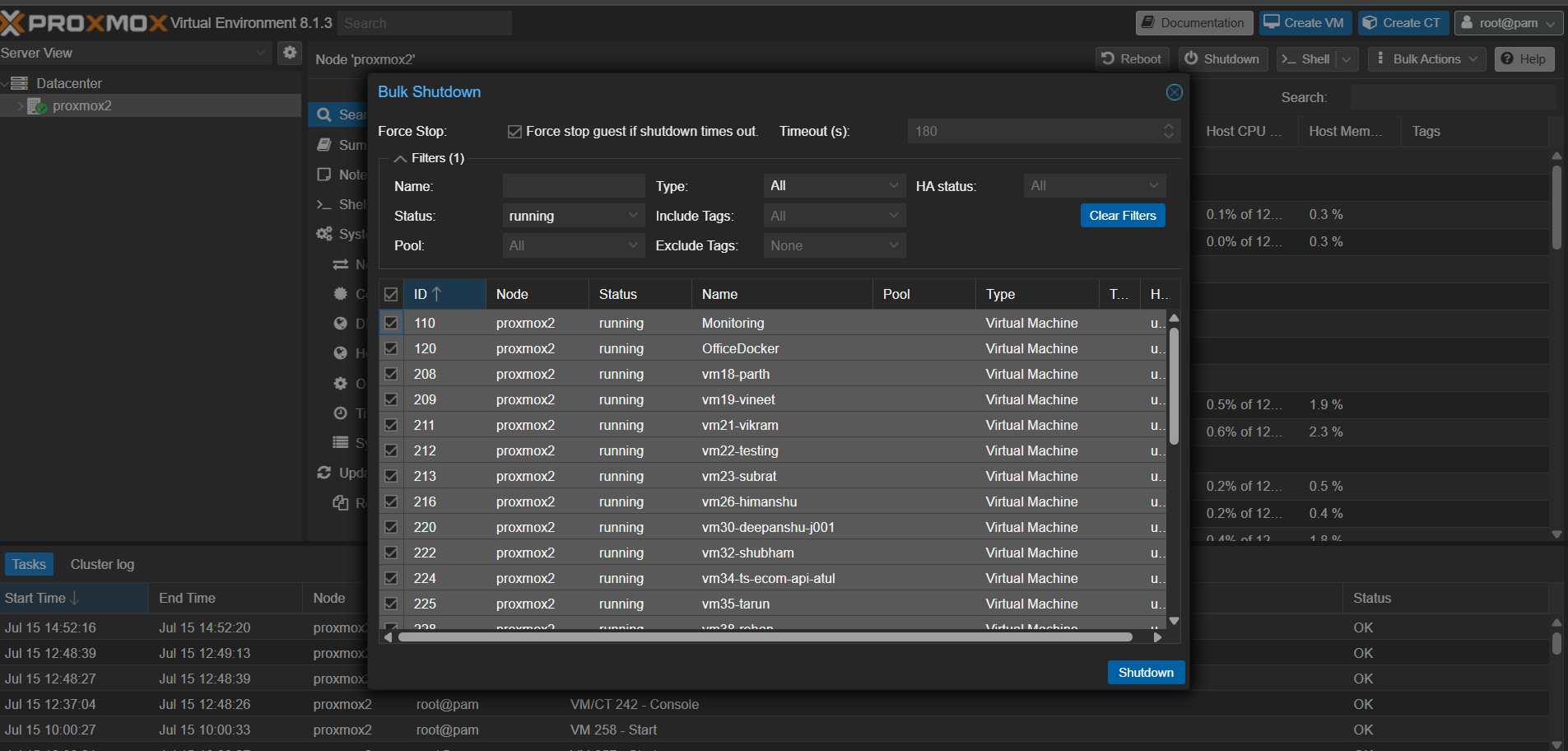Open the Type filter dropdown
Image resolution: width=1568 pixels, height=751 pixels.
(894, 186)
